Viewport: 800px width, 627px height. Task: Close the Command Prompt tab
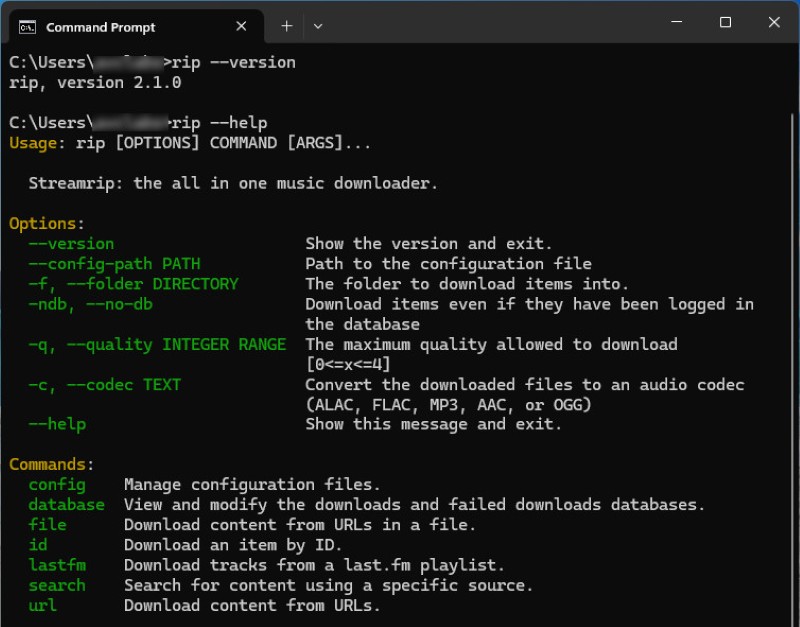241,26
